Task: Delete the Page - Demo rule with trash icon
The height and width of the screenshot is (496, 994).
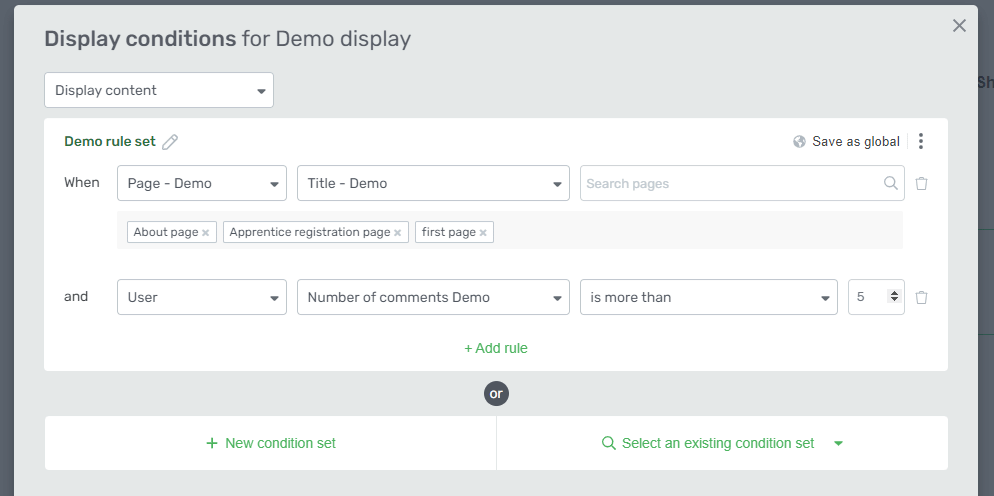Action: pos(922,184)
